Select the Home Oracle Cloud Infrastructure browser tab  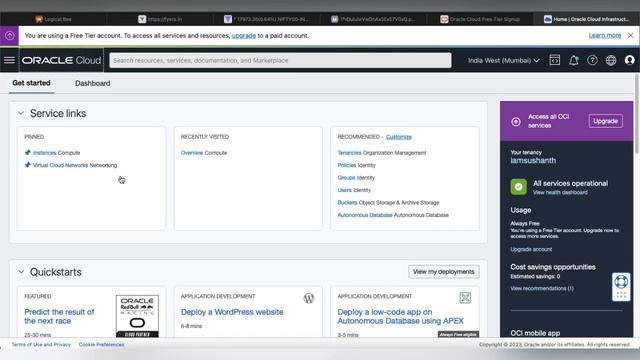[587, 19]
